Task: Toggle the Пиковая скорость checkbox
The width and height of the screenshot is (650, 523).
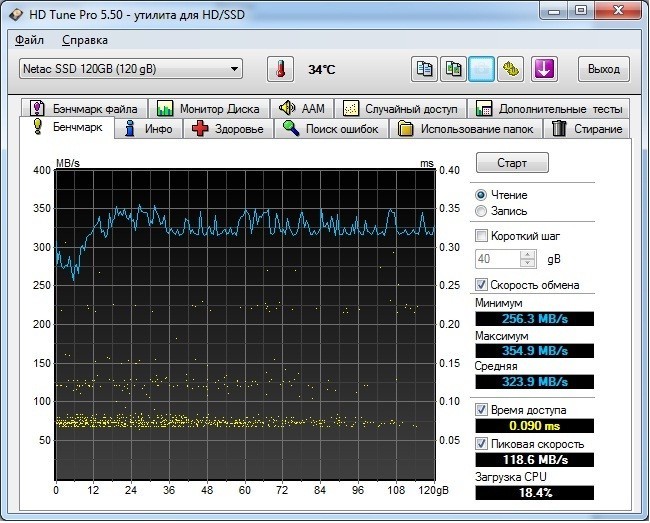Action: [x=481, y=444]
